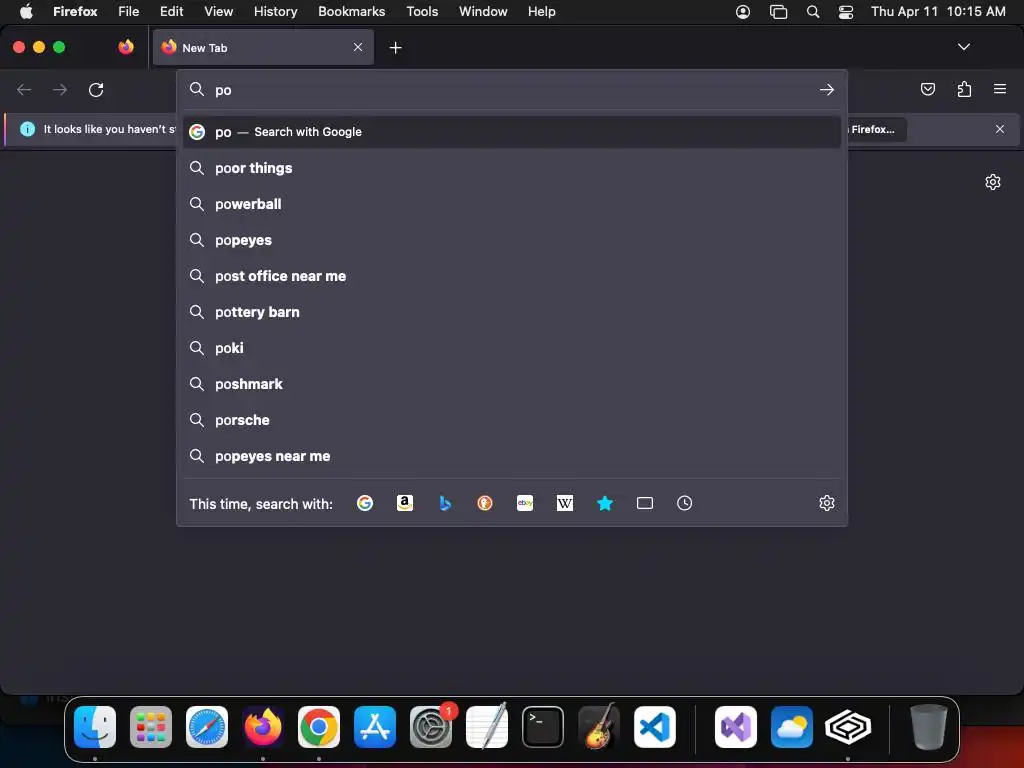The image size is (1024, 768).
Task: Select the 'pottery barn' suggestion
Action: (x=512, y=312)
